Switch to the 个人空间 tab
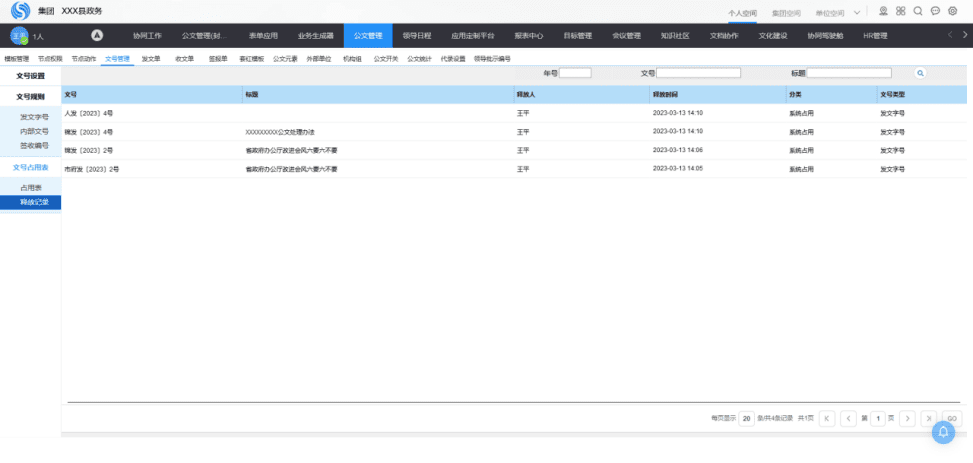Image resolution: width=973 pixels, height=463 pixels. pos(742,12)
